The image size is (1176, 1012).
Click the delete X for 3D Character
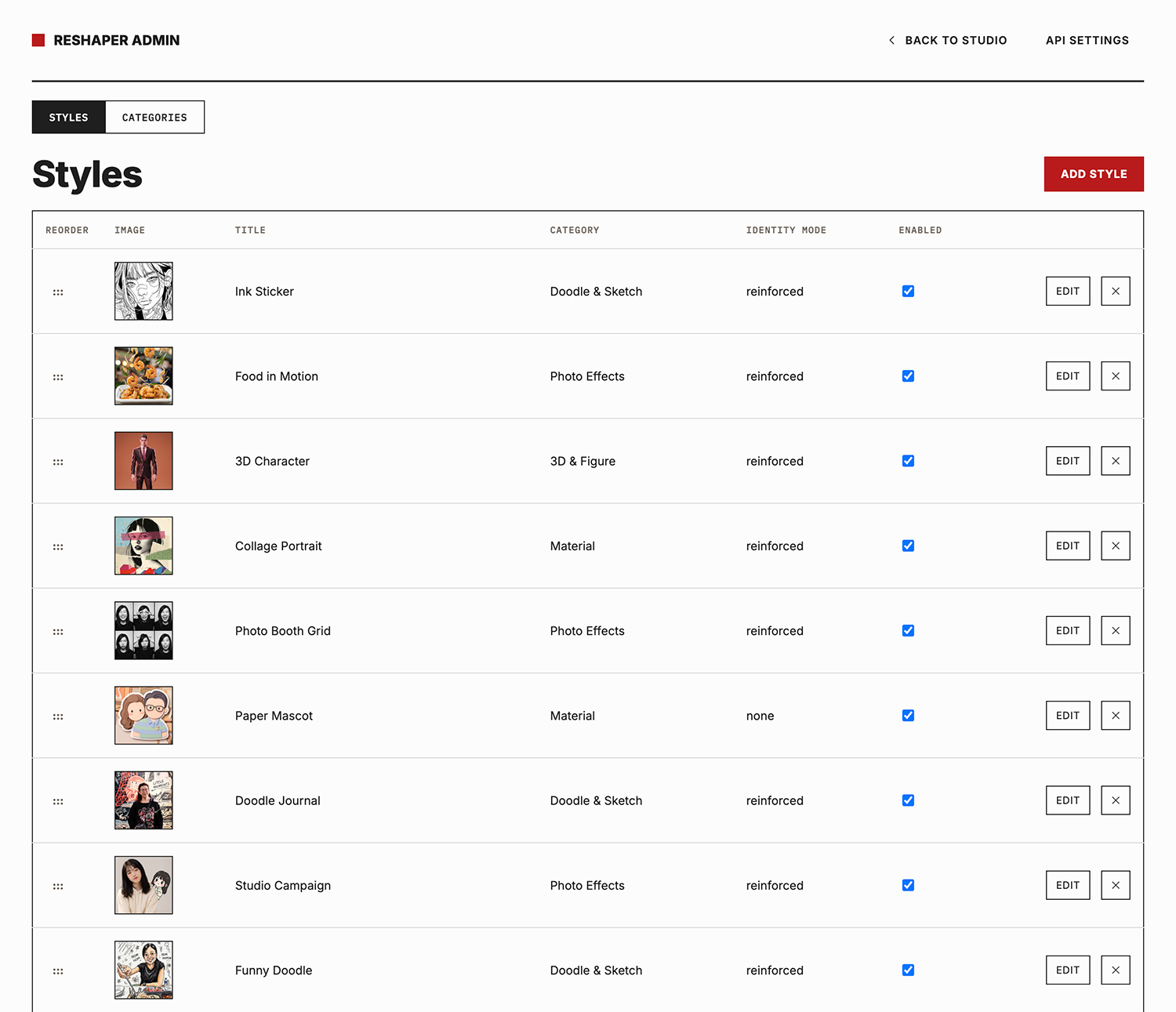[x=1115, y=461]
